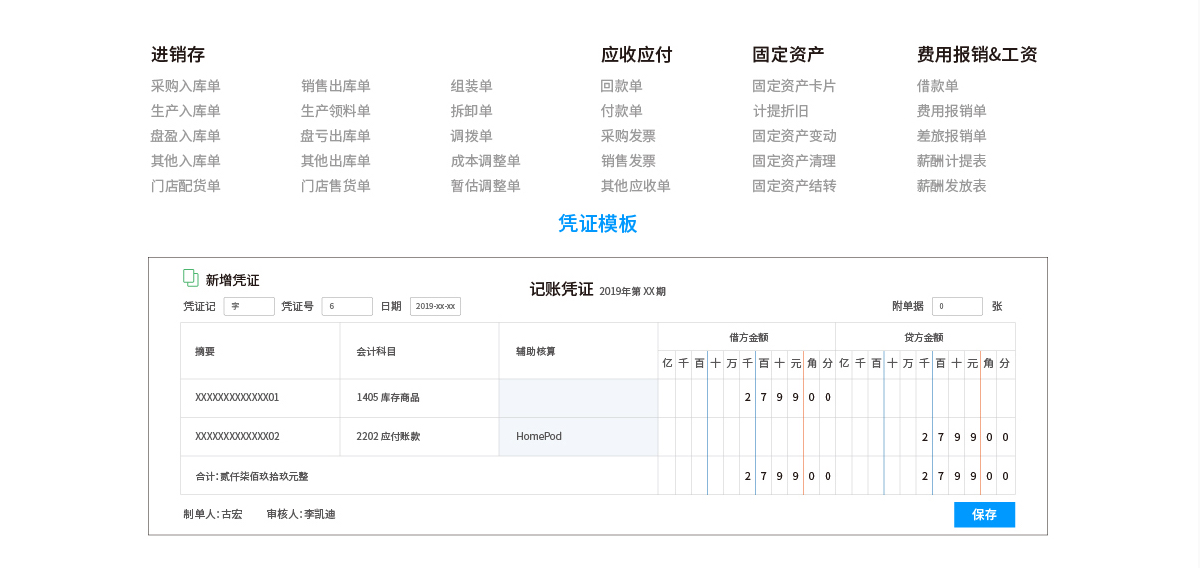Click the 日期 date field
The height and width of the screenshot is (568, 1200).
click(x=435, y=306)
